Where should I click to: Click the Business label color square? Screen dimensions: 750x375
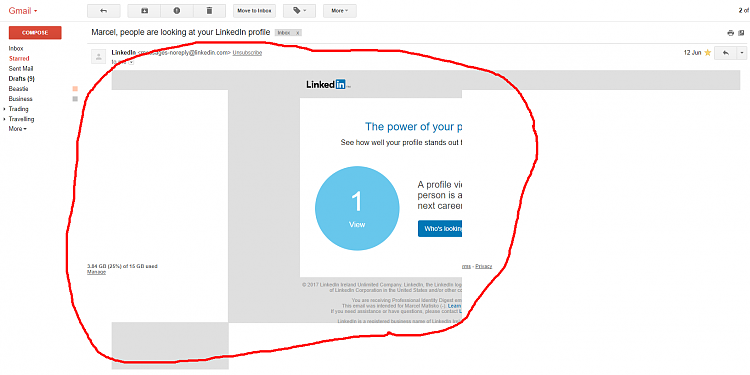75,99
